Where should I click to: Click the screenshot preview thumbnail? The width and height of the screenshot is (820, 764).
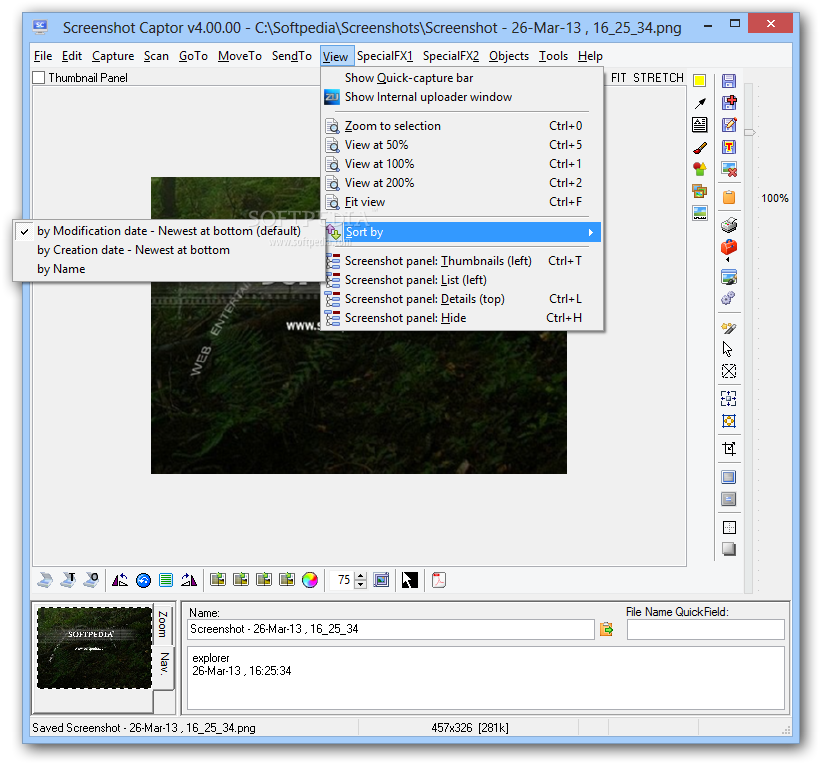(x=94, y=647)
